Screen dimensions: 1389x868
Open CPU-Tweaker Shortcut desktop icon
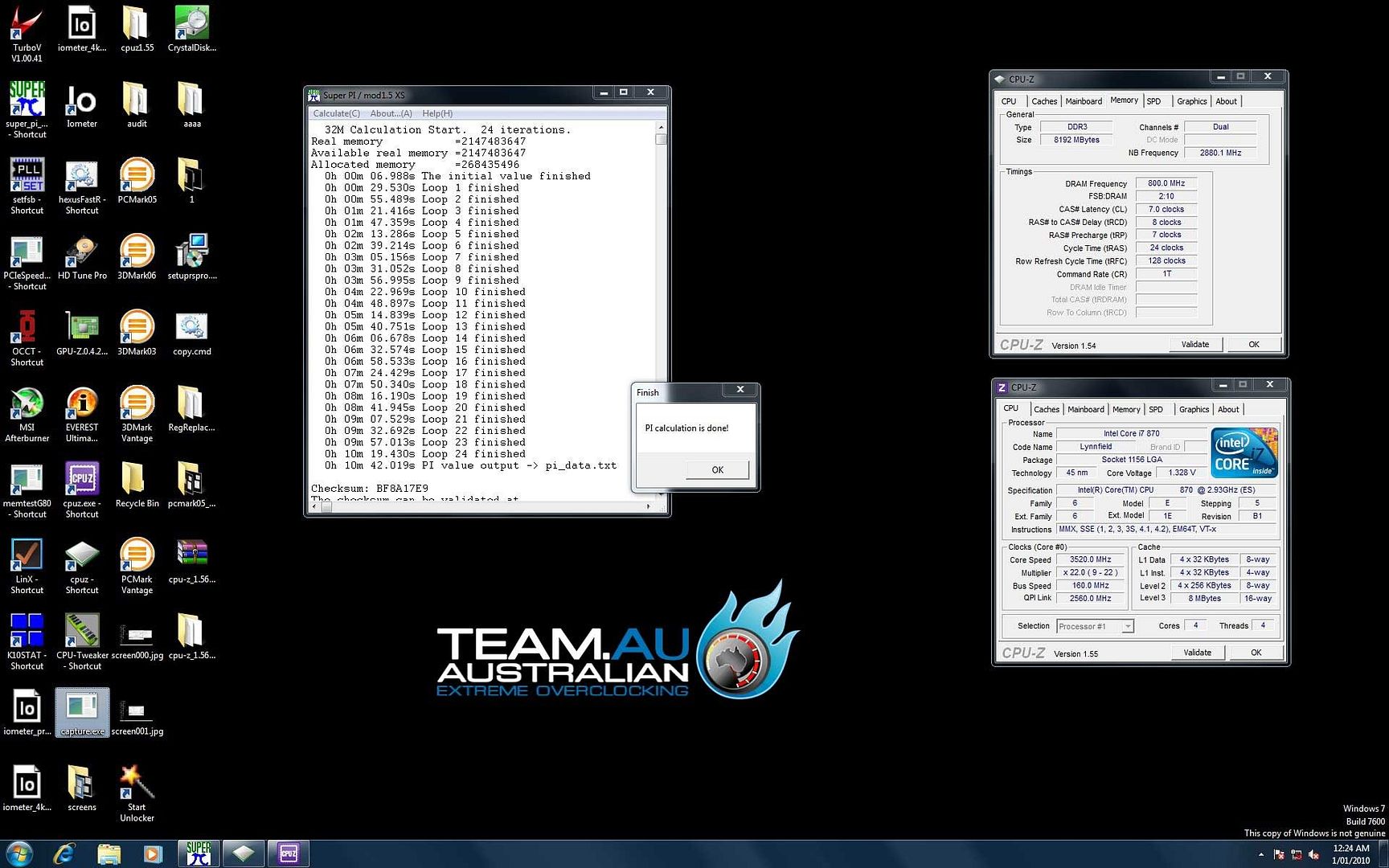(81, 641)
